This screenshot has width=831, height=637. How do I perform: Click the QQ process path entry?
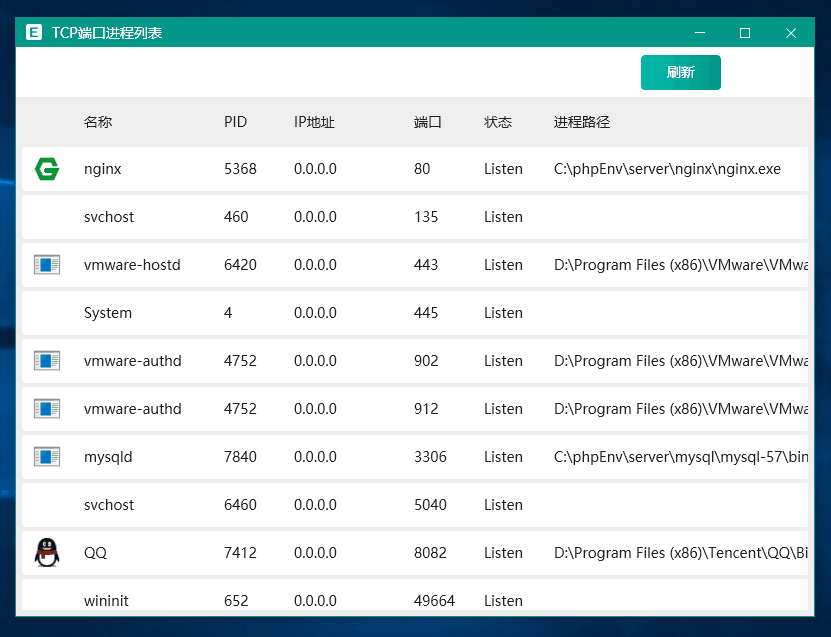(680, 553)
